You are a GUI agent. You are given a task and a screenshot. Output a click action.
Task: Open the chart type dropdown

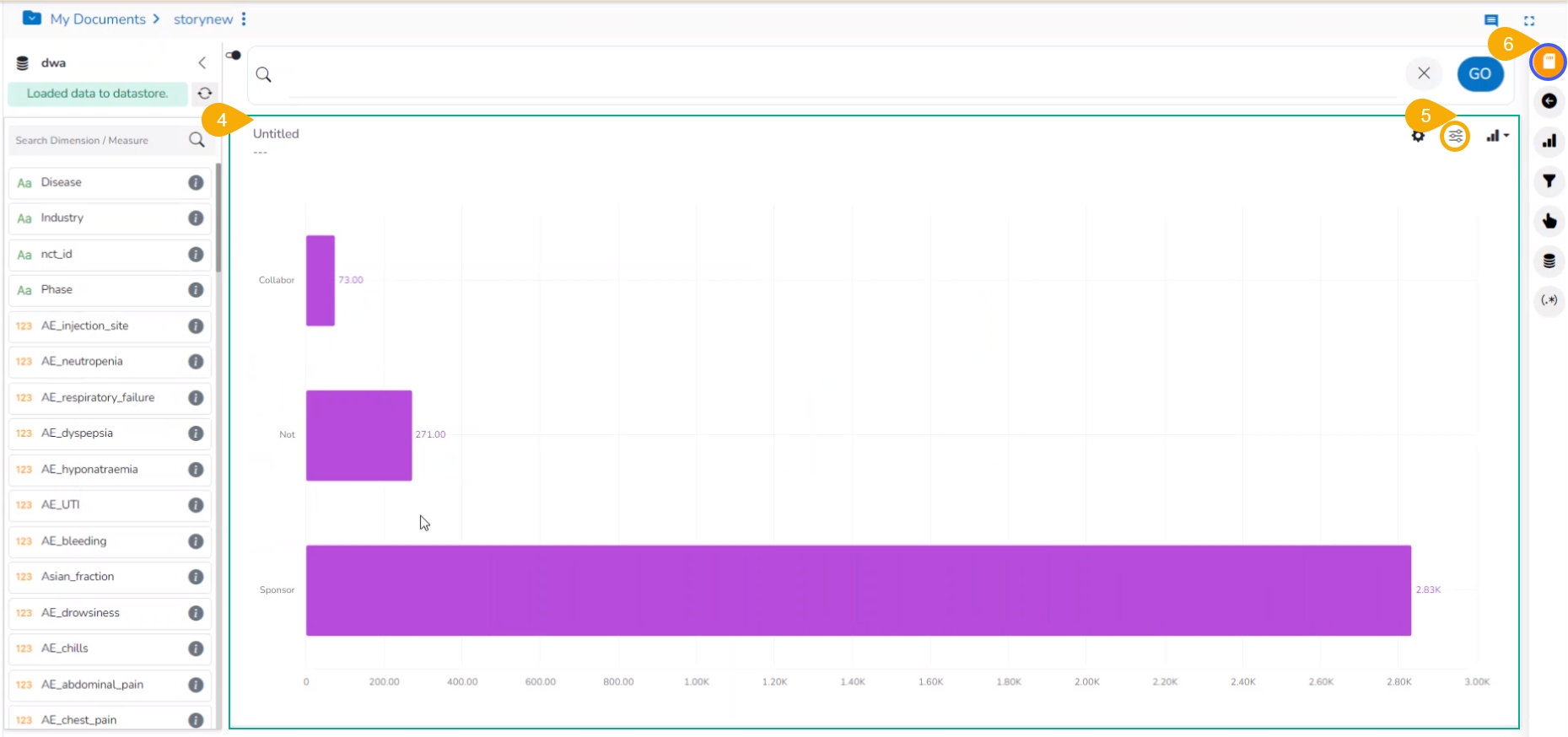pos(1497,136)
